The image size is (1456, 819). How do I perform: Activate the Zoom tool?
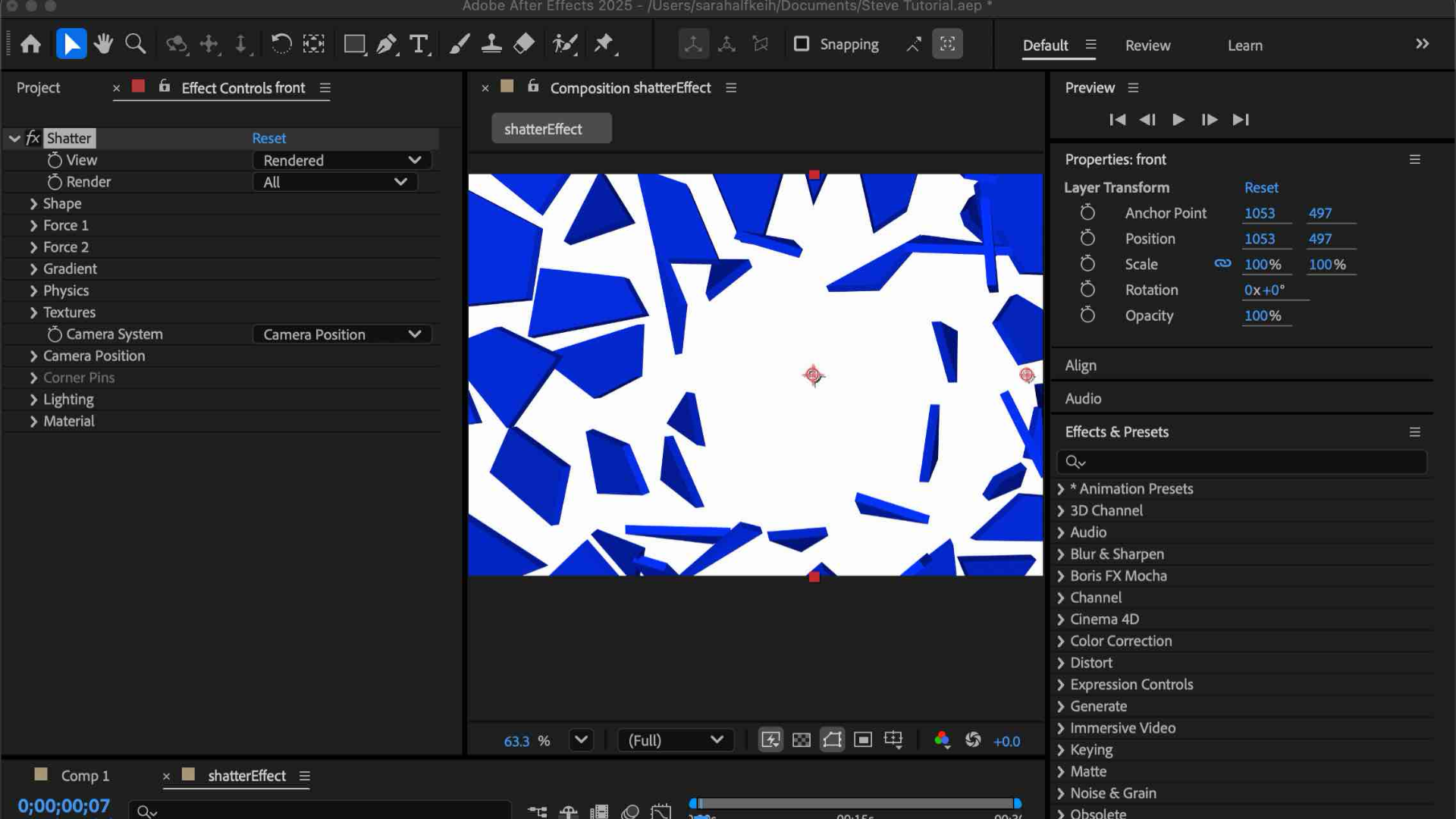pos(136,43)
